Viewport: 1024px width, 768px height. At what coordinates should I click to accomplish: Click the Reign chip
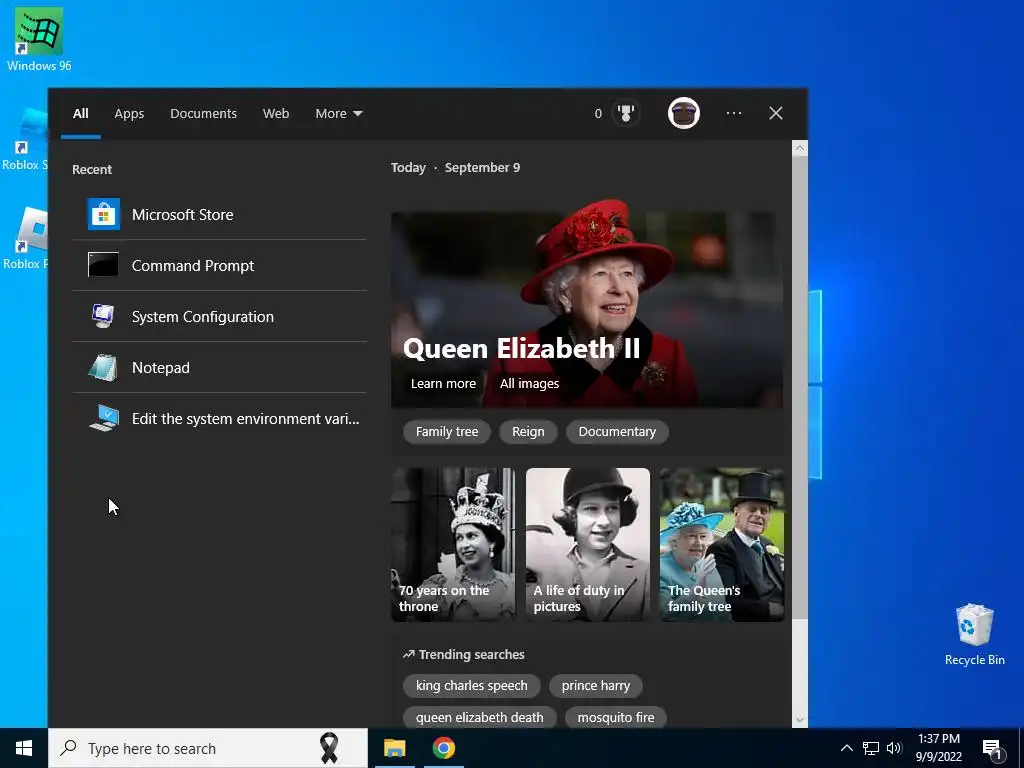(x=528, y=432)
